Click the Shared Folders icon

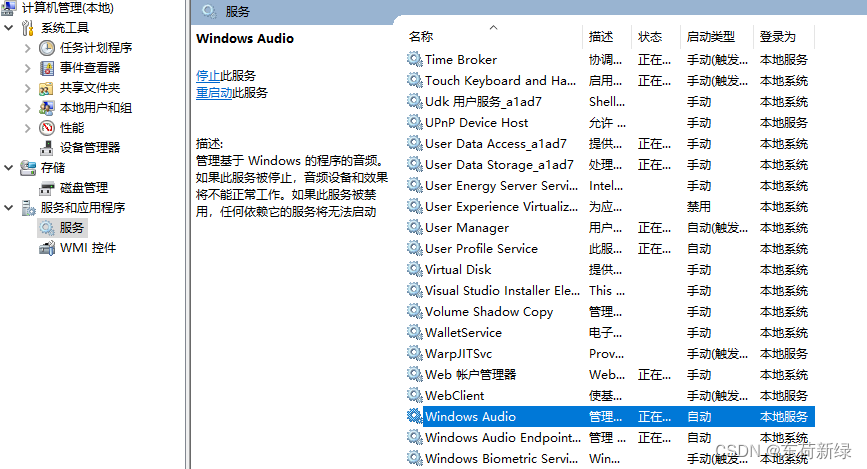coord(47,88)
